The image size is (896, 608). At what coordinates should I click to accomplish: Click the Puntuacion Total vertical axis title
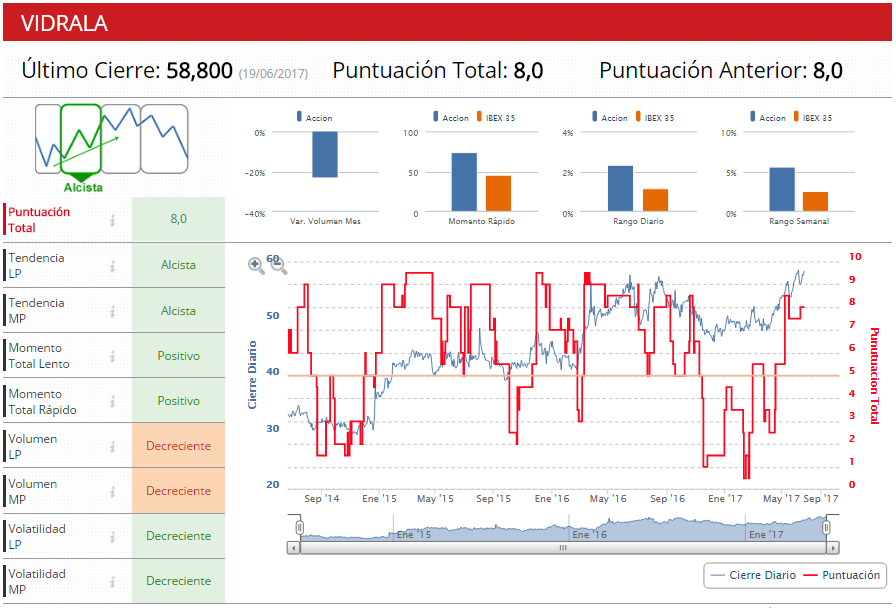pos(874,375)
